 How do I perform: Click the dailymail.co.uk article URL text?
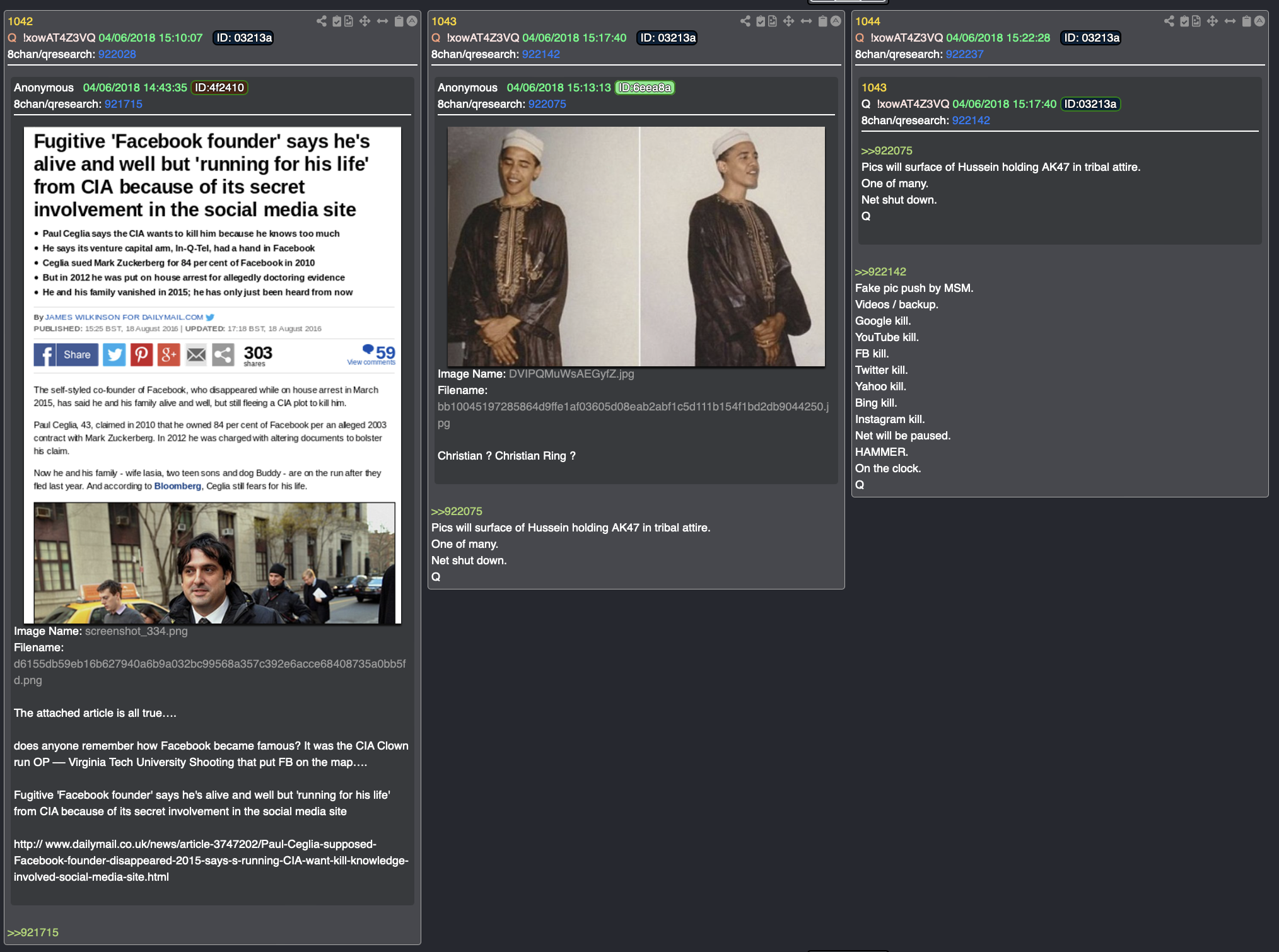click(211, 861)
